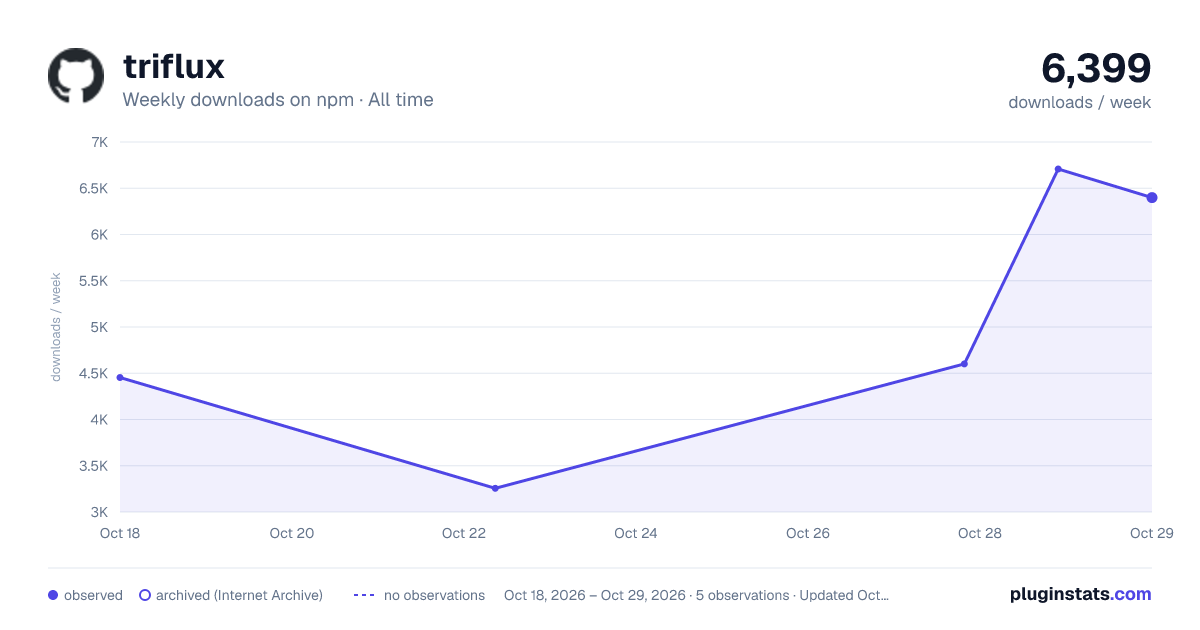The image size is (1200, 630).
Task: Click the 'observed' legend text
Action: 93,595
